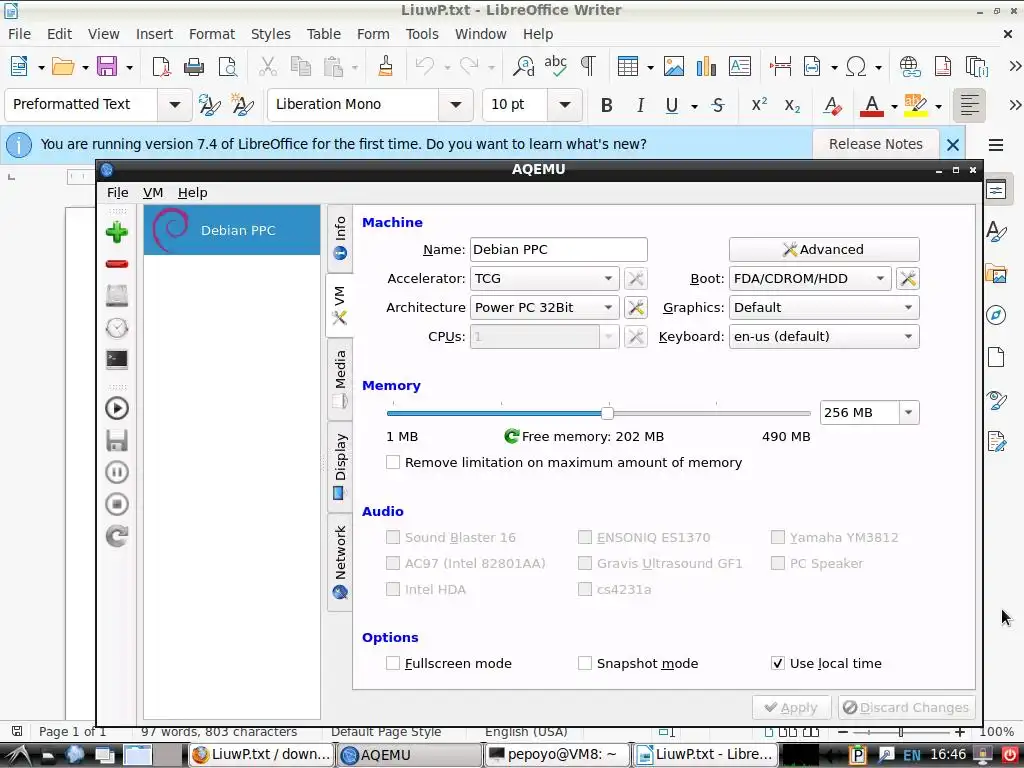Click Spelling check abc icon
The image size is (1024, 768).
[x=555, y=66]
